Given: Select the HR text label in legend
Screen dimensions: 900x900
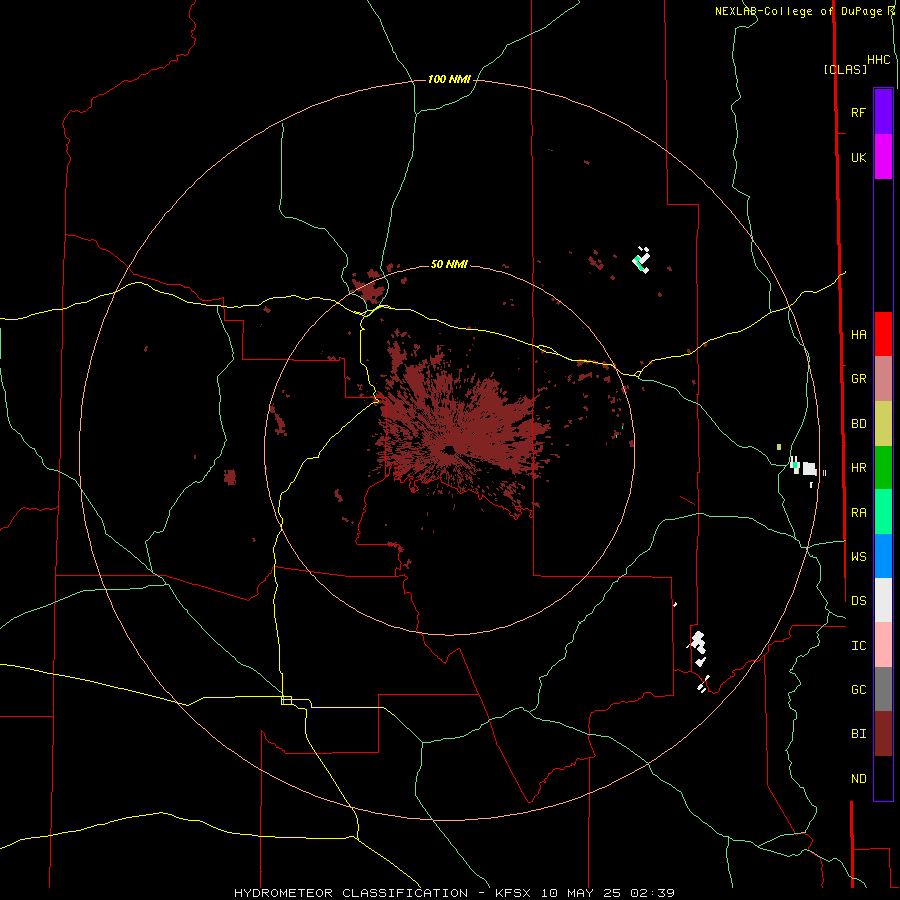Looking at the screenshot, I should click(858, 468).
